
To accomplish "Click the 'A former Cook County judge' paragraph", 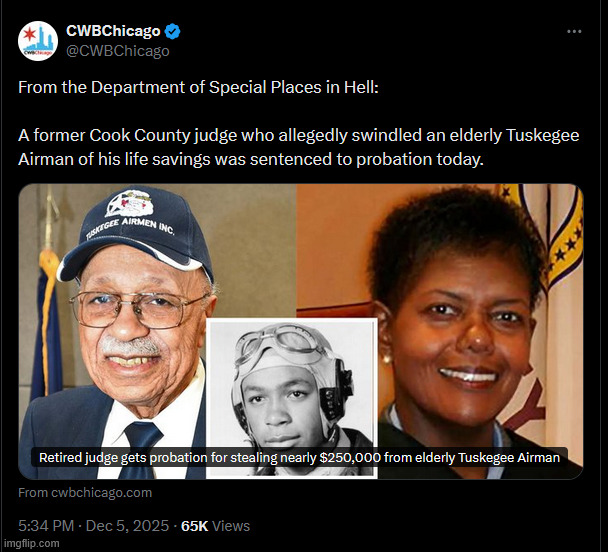I will click(x=299, y=147).
